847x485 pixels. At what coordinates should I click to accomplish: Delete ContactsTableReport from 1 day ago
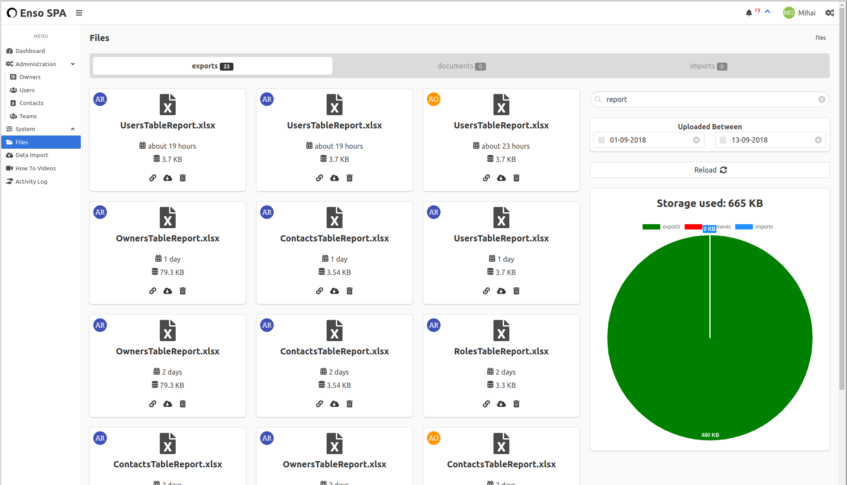(x=349, y=291)
